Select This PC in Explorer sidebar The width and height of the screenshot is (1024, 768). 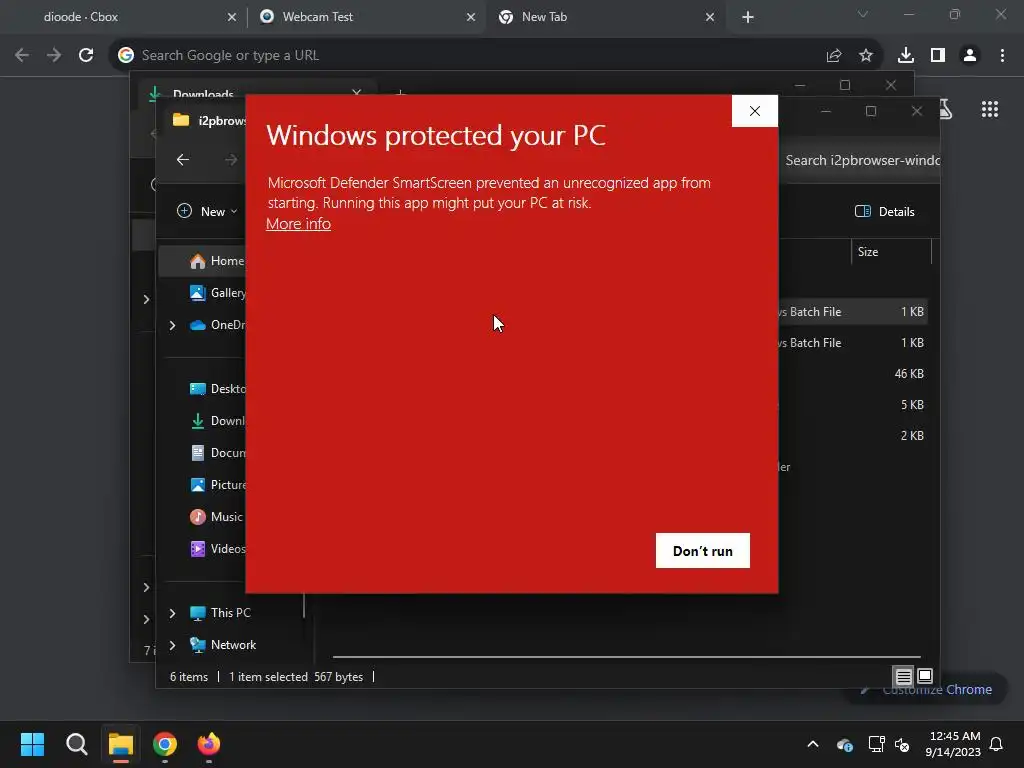click(220, 613)
